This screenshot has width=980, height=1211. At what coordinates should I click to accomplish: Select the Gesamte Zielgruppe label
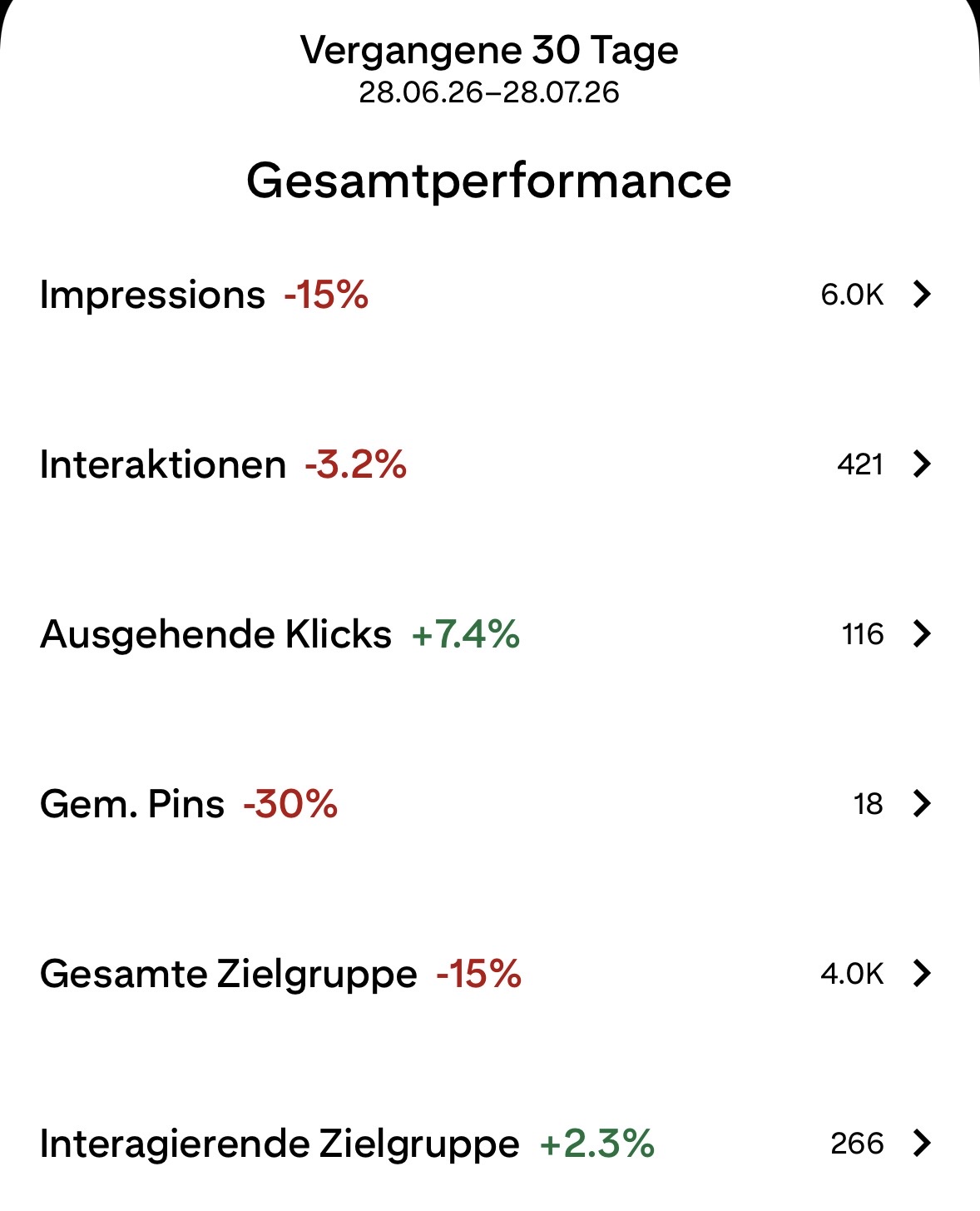coord(229,975)
